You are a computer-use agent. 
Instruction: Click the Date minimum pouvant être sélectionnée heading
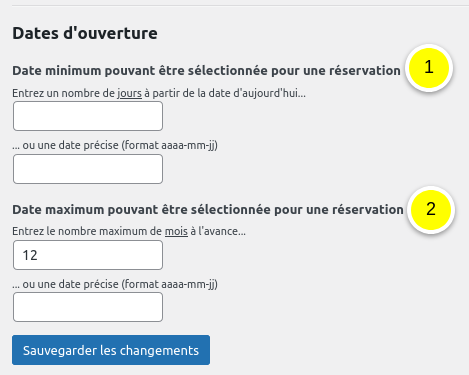tap(206, 71)
